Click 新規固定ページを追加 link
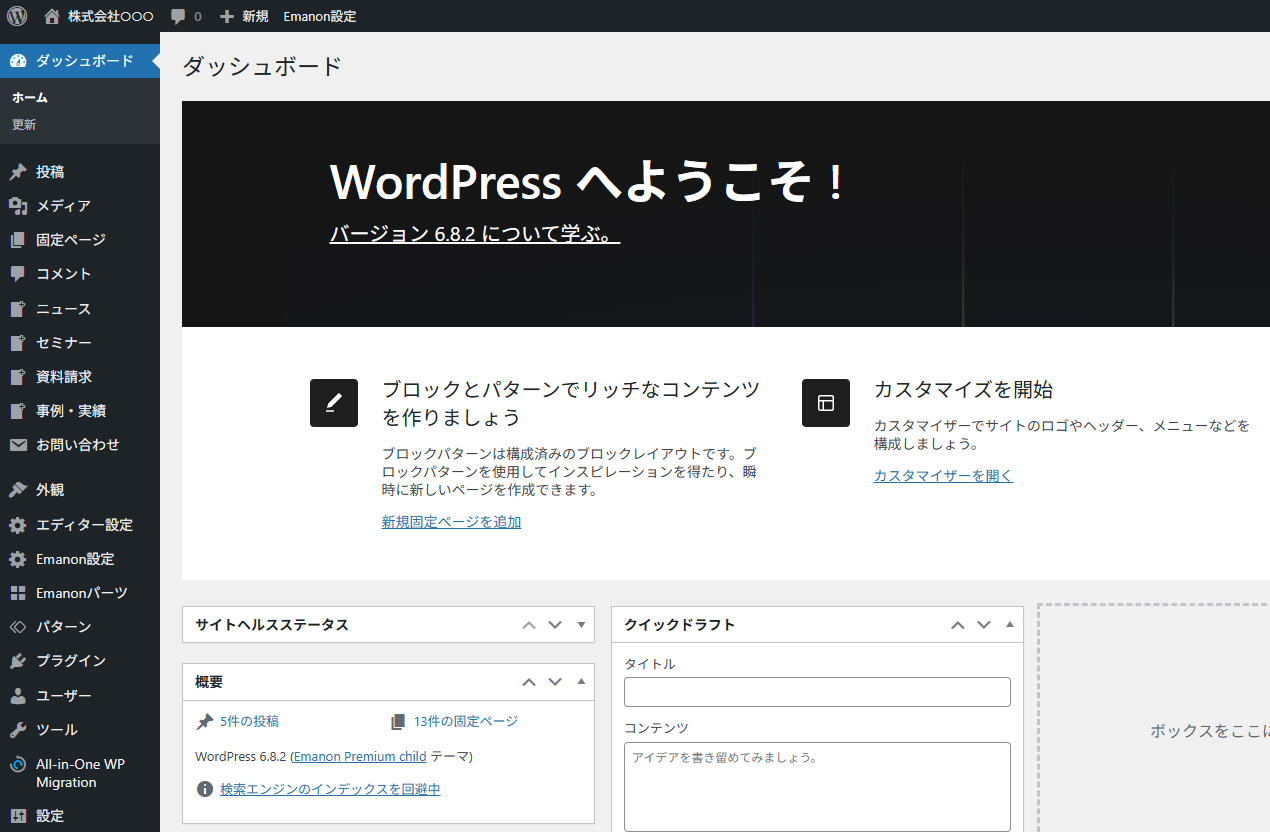1270x832 pixels. tap(451, 522)
